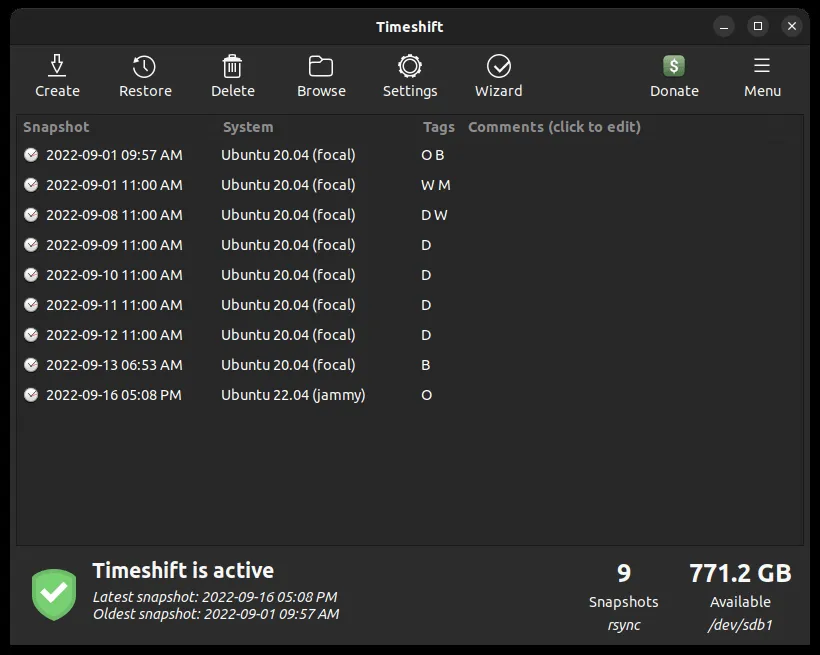Click the 'Timeshift is active' status heading
This screenshot has width=820, height=655.
183,571
